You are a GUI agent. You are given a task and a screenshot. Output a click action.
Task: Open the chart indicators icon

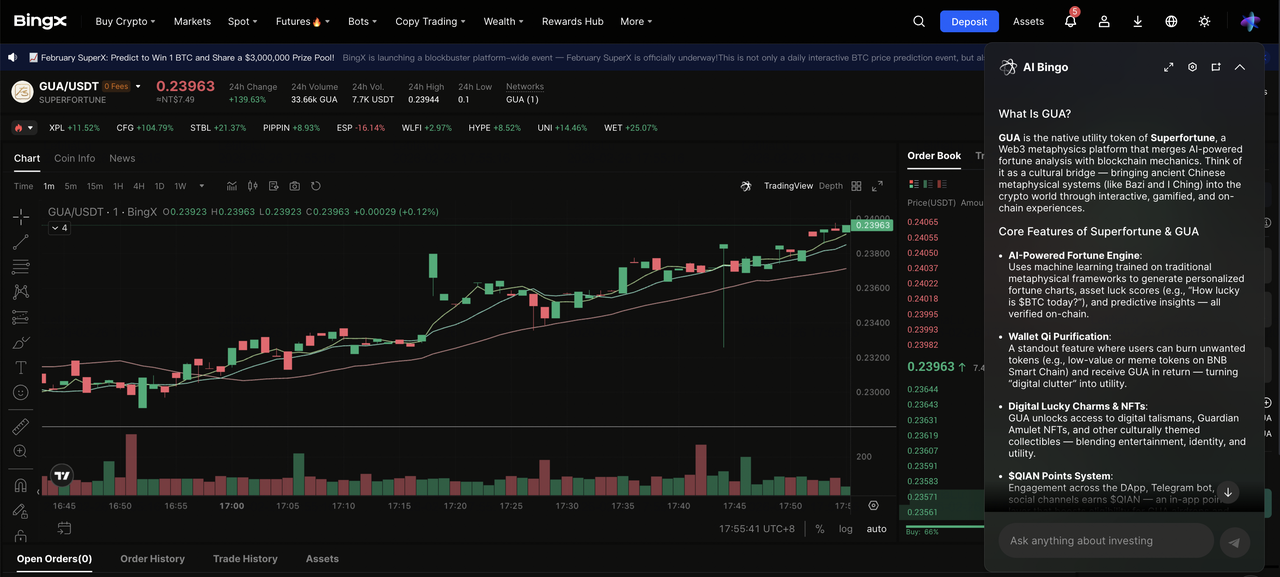point(232,186)
